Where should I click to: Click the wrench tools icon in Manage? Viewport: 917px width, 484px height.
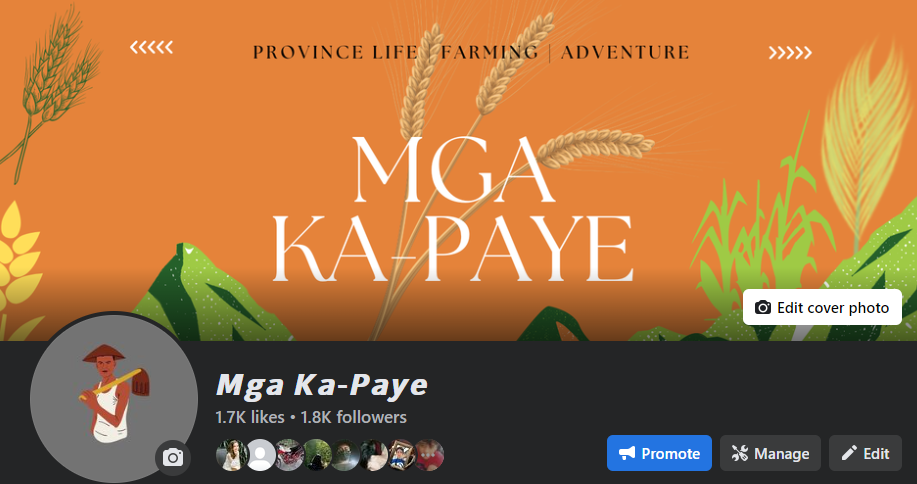click(740, 453)
